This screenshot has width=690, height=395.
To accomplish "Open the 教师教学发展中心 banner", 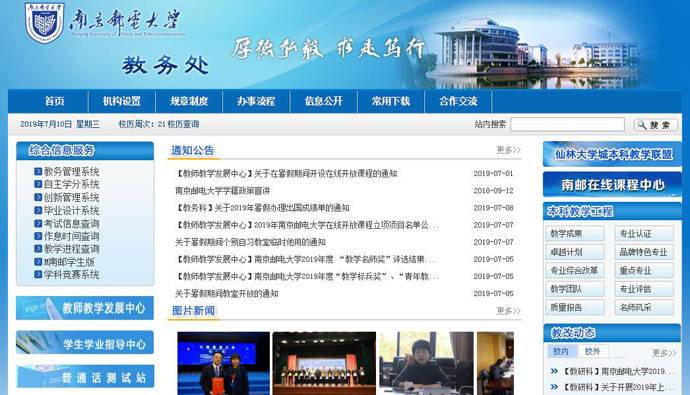I will (x=85, y=308).
